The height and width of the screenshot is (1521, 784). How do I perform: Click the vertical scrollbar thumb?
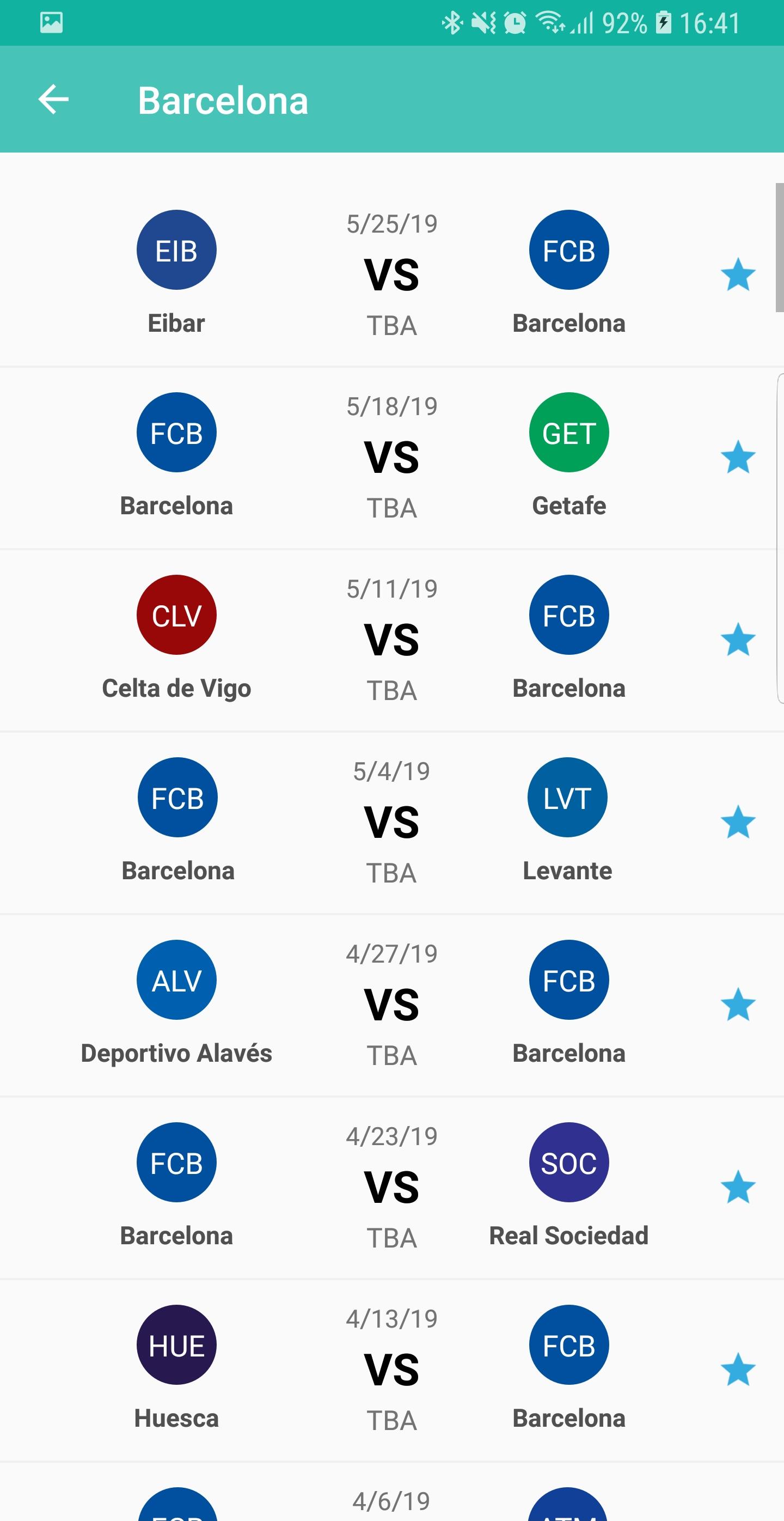pyautogui.click(x=779, y=247)
